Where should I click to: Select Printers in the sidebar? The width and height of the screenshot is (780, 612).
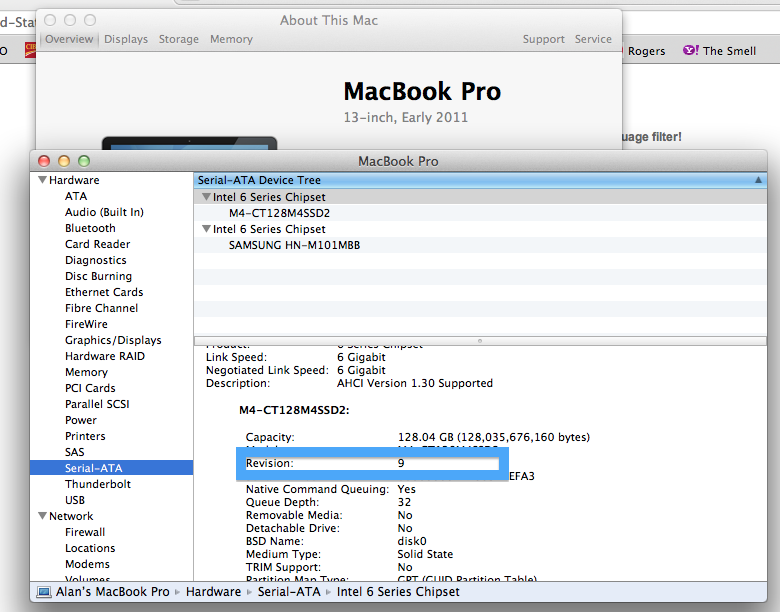coord(85,436)
